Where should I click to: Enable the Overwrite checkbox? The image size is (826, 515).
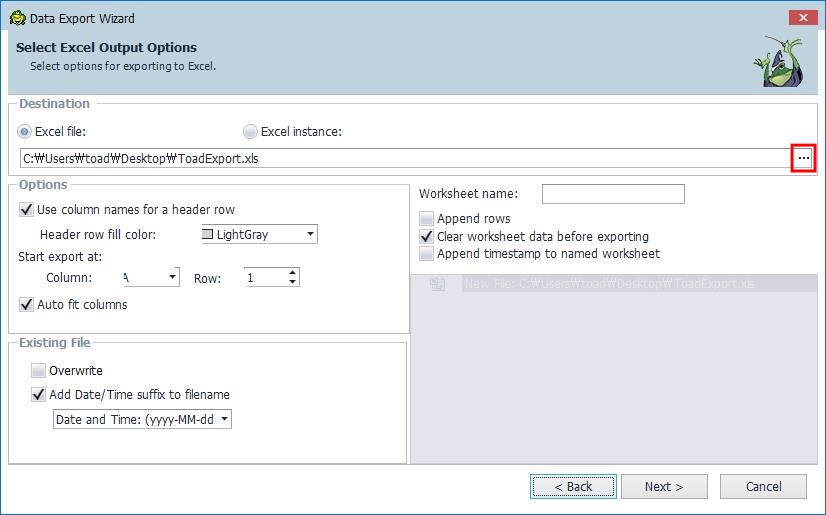pyautogui.click(x=38, y=370)
